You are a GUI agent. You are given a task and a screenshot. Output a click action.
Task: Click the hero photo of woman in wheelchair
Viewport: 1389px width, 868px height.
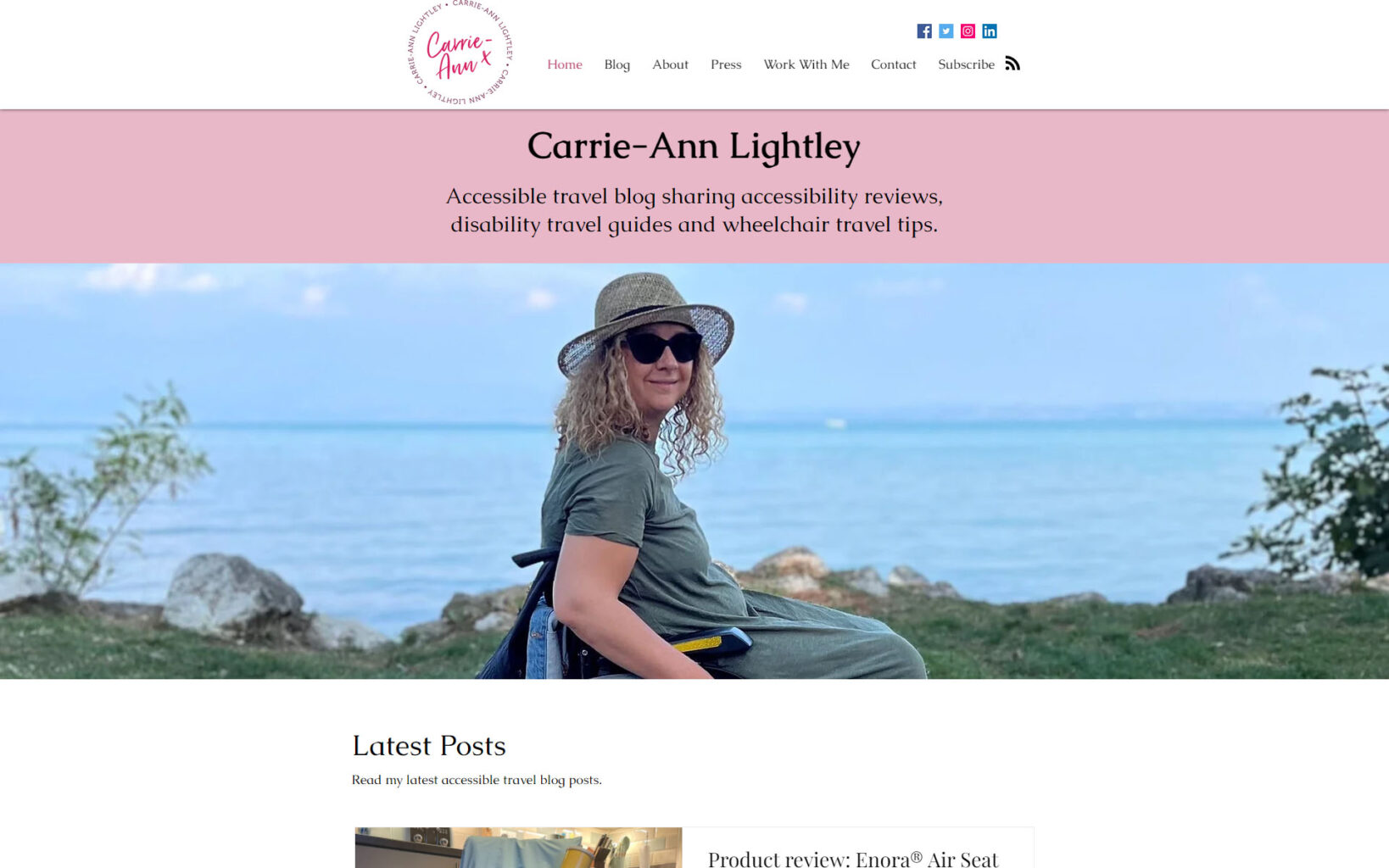pos(694,471)
